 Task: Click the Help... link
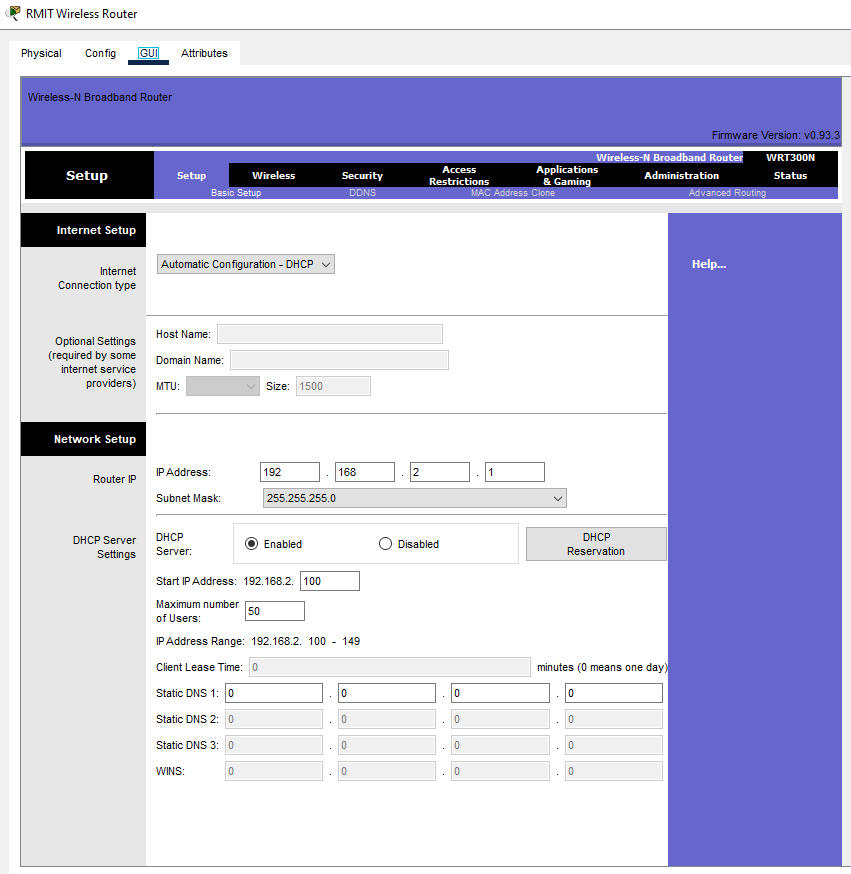pos(709,264)
